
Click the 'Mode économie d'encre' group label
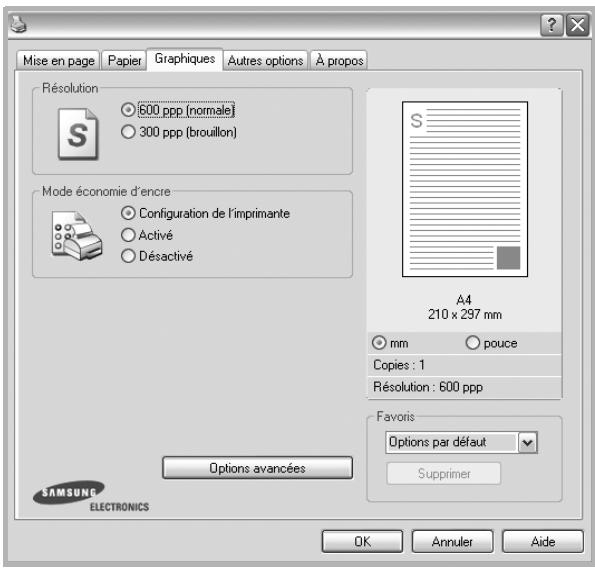tap(106, 192)
